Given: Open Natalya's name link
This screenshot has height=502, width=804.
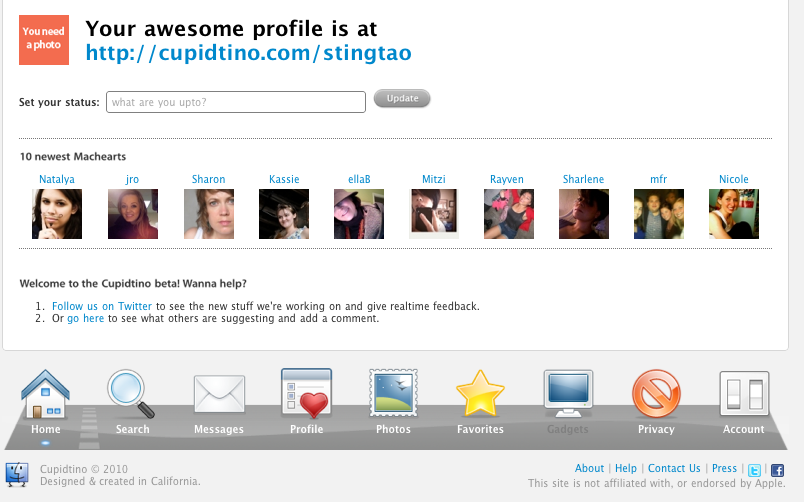Looking at the screenshot, I should [x=57, y=179].
